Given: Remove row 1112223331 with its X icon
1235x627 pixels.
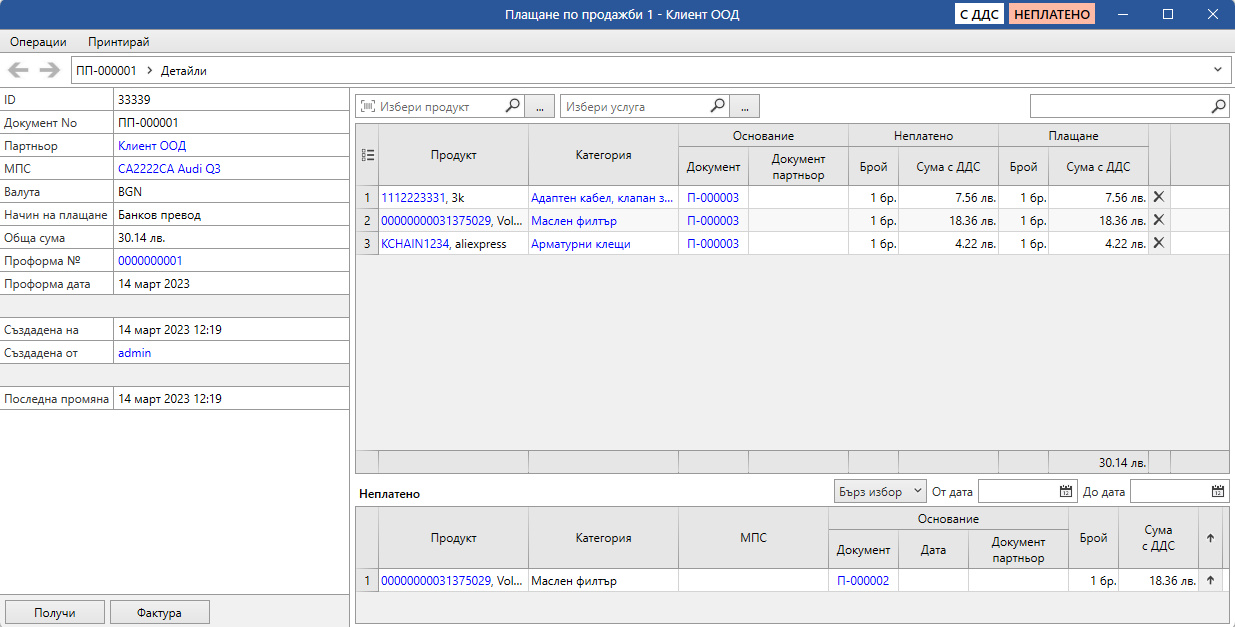Looking at the screenshot, I should pos(1159,197).
